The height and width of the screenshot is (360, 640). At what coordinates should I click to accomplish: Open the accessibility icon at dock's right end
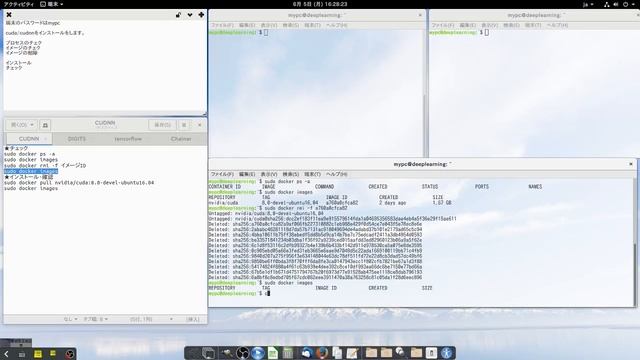click(446, 353)
